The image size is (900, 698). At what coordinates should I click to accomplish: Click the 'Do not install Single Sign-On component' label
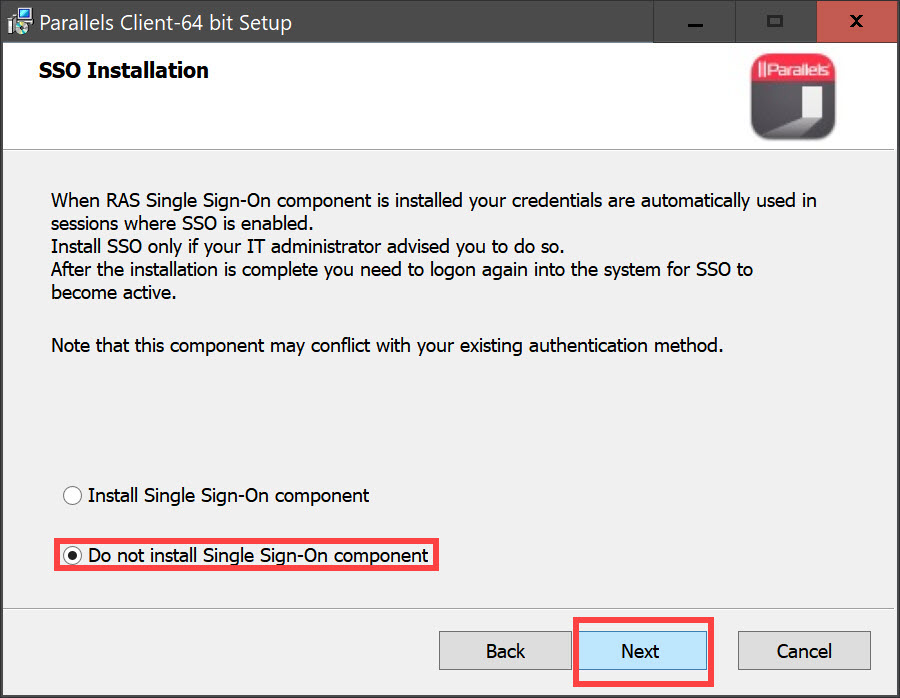coord(258,556)
